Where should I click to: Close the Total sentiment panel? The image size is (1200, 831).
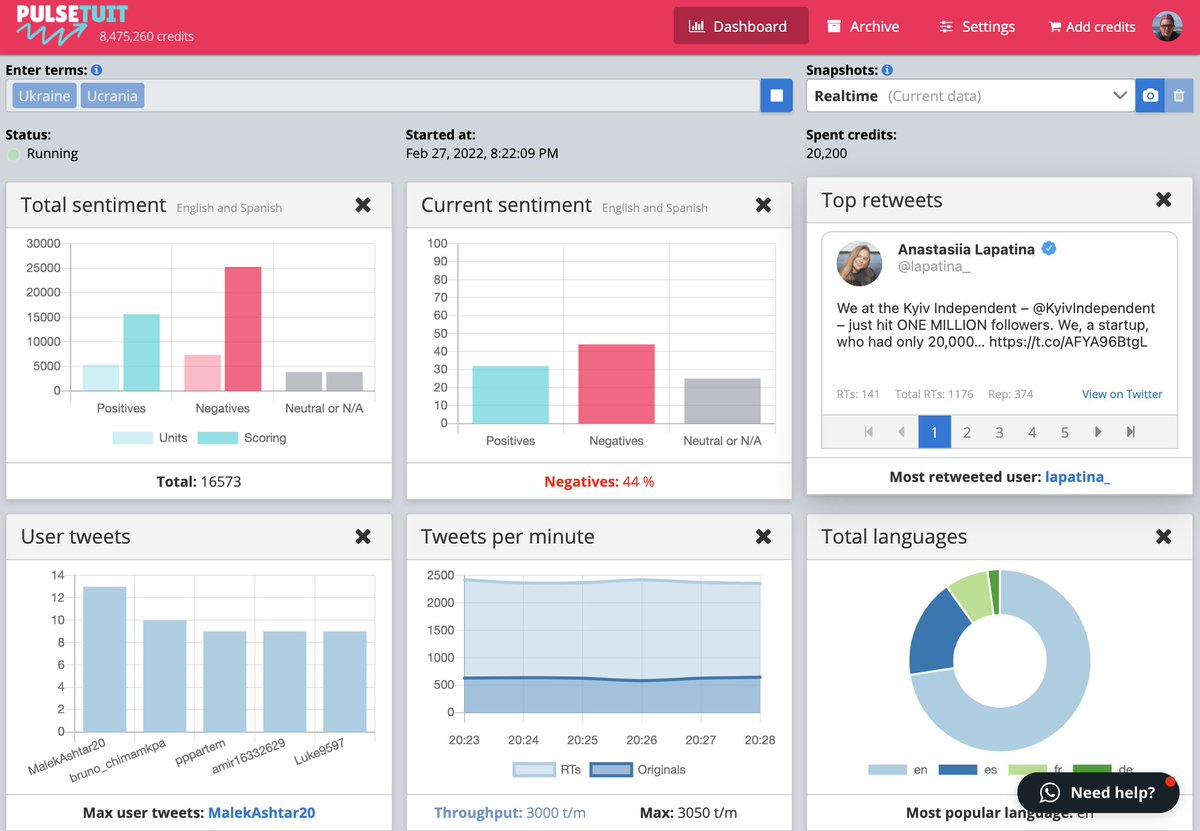[x=363, y=205]
